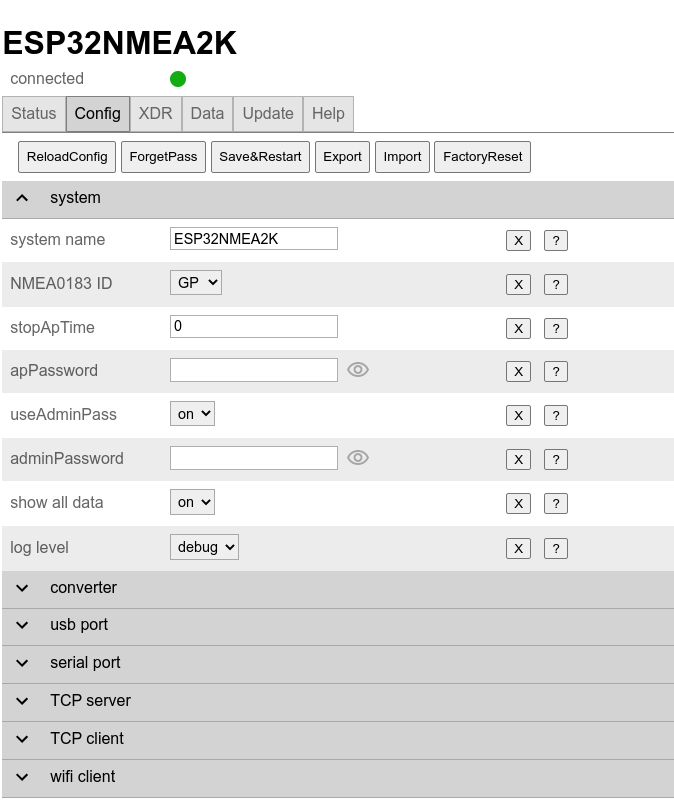This screenshot has width=674, height=812.
Task: Reveal apPassword with the eye icon
Action: click(358, 370)
